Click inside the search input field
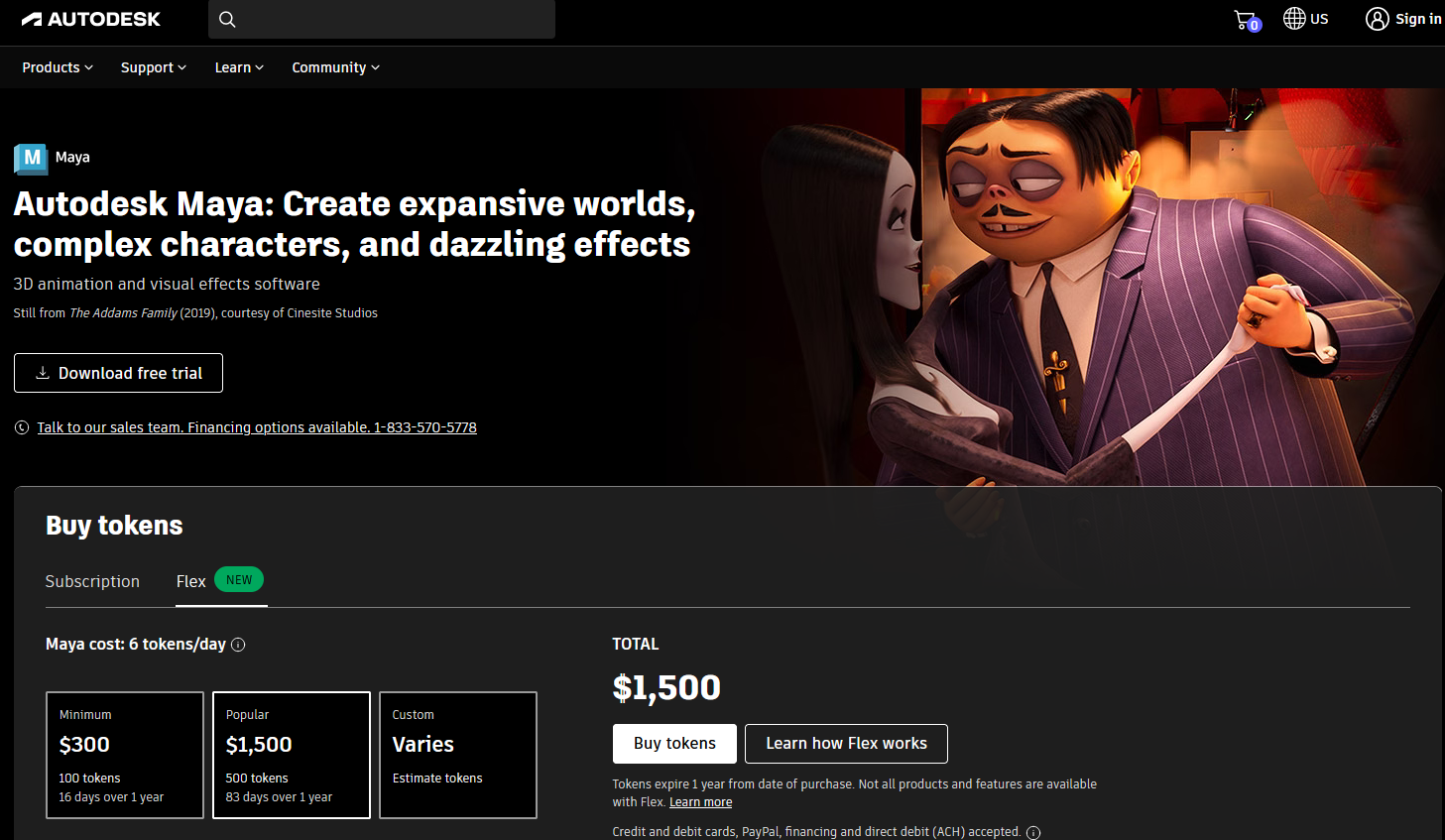The width and height of the screenshot is (1445, 840). 397,19
